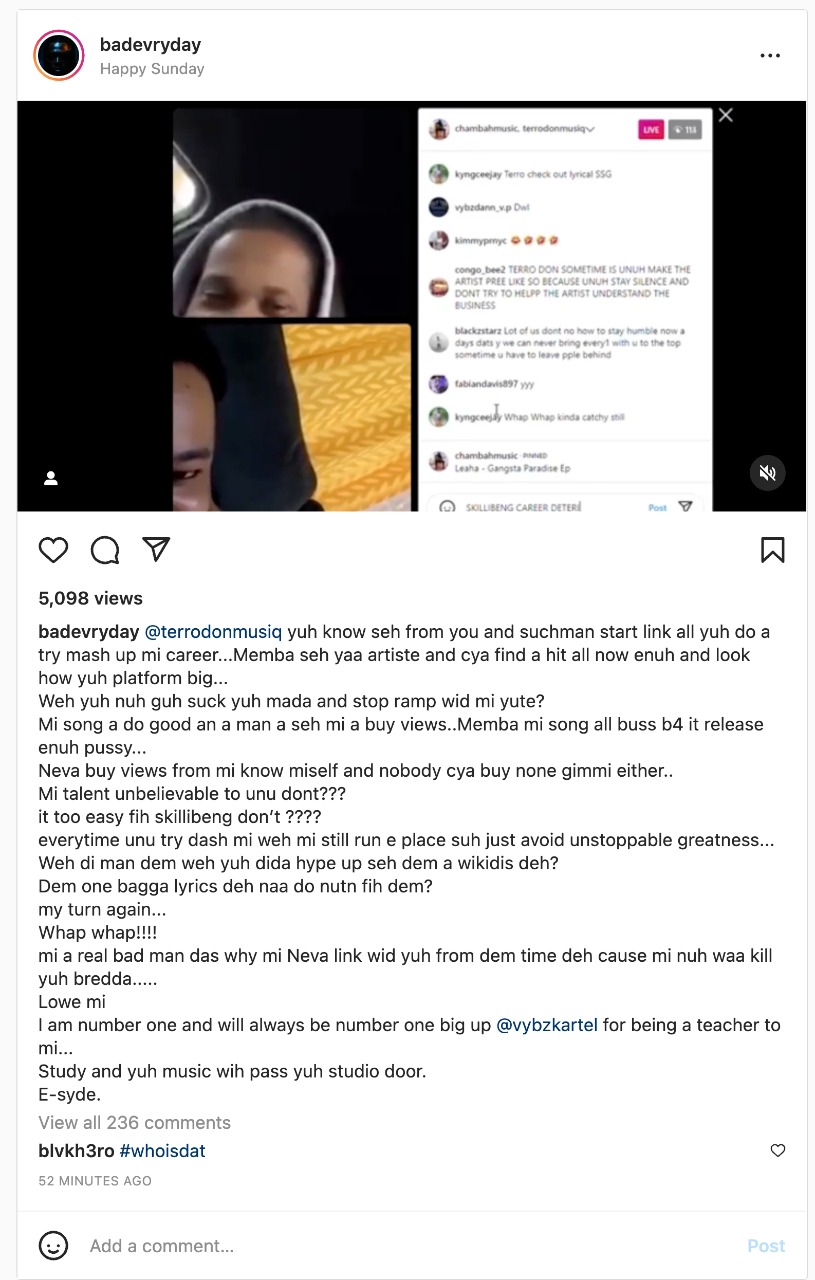Like the post with heart icon
Screen dimensions: 815x1280
tap(53, 549)
